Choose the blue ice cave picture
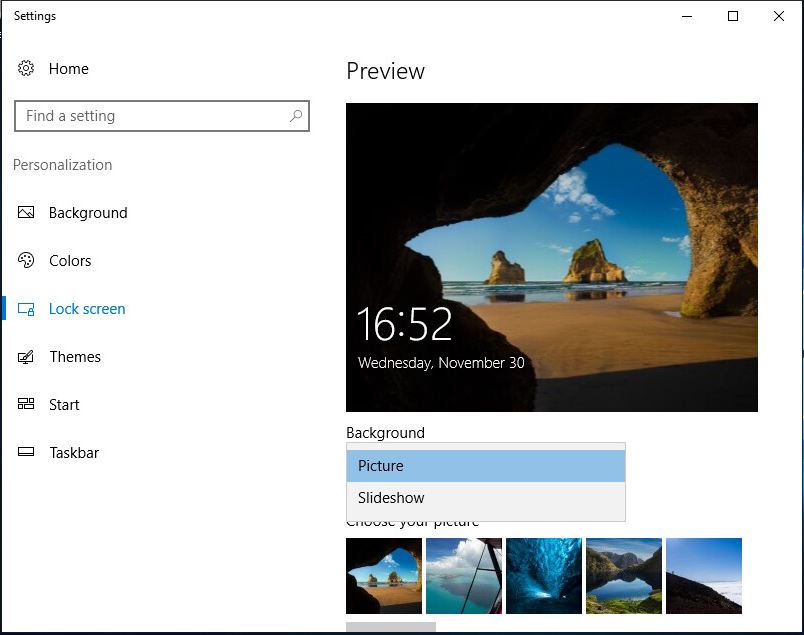 click(x=543, y=576)
